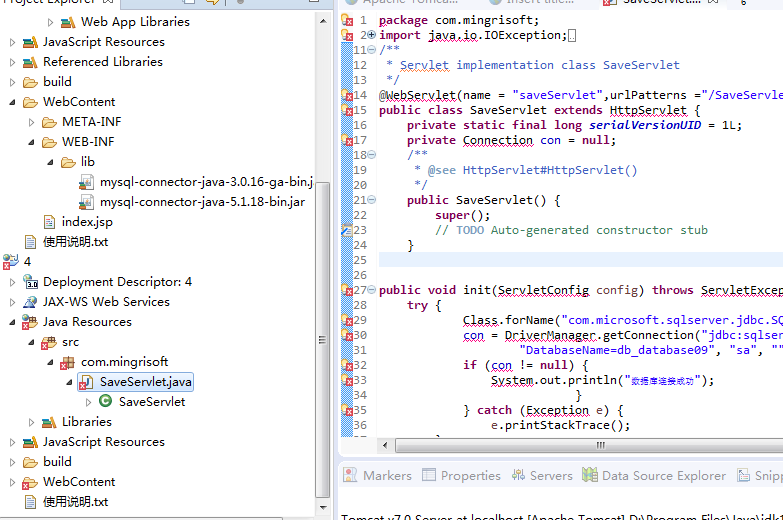Click the Java Resources icon
The width and height of the screenshot is (783, 520).
[29, 322]
